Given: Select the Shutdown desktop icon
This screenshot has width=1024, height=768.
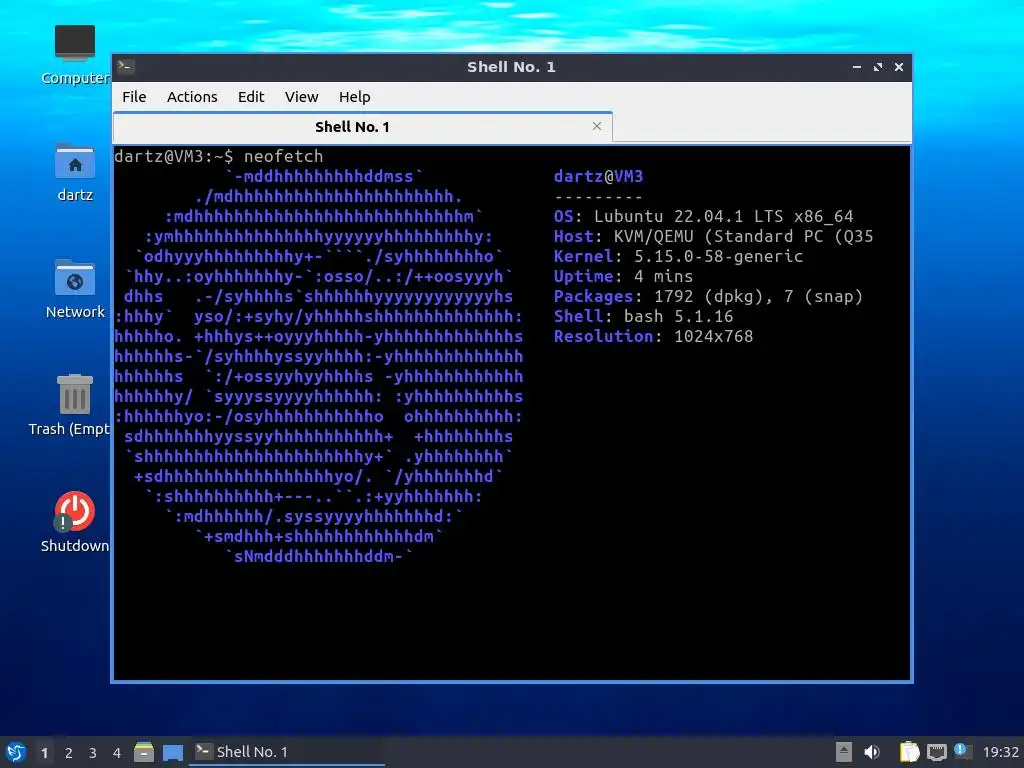Looking at the screenshot, I should 74,522.
